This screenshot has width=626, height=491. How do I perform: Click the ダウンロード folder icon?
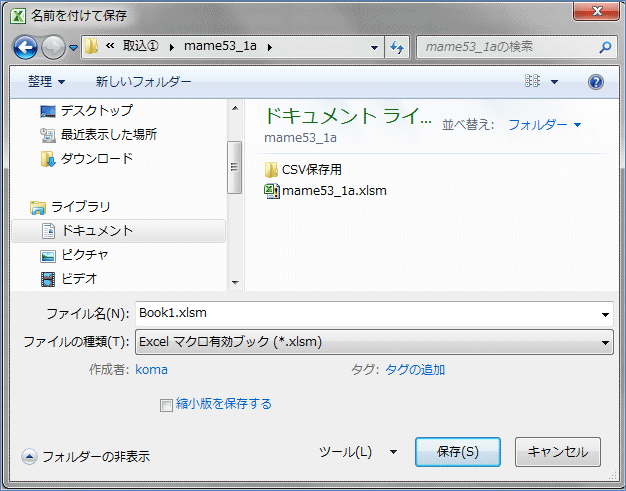point(48,159)
